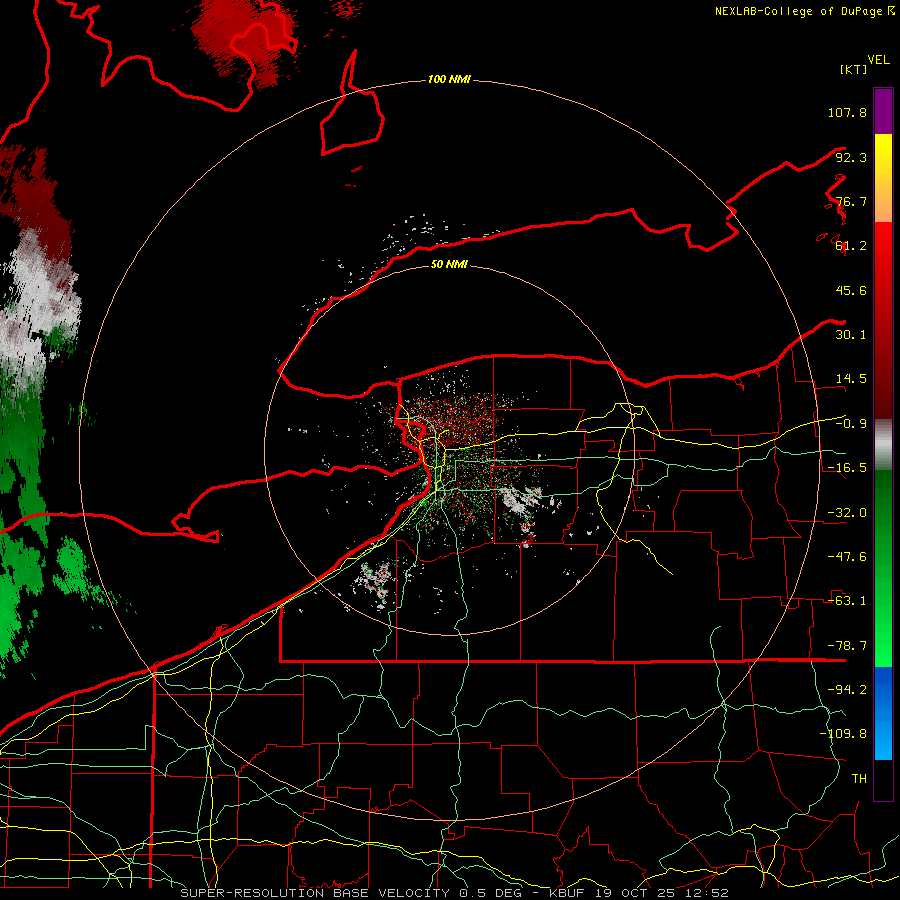Image resolution: width=900 pixels, height=900 pixels.
Task: Click the -109.8 legend value
Action: (843, 734)
